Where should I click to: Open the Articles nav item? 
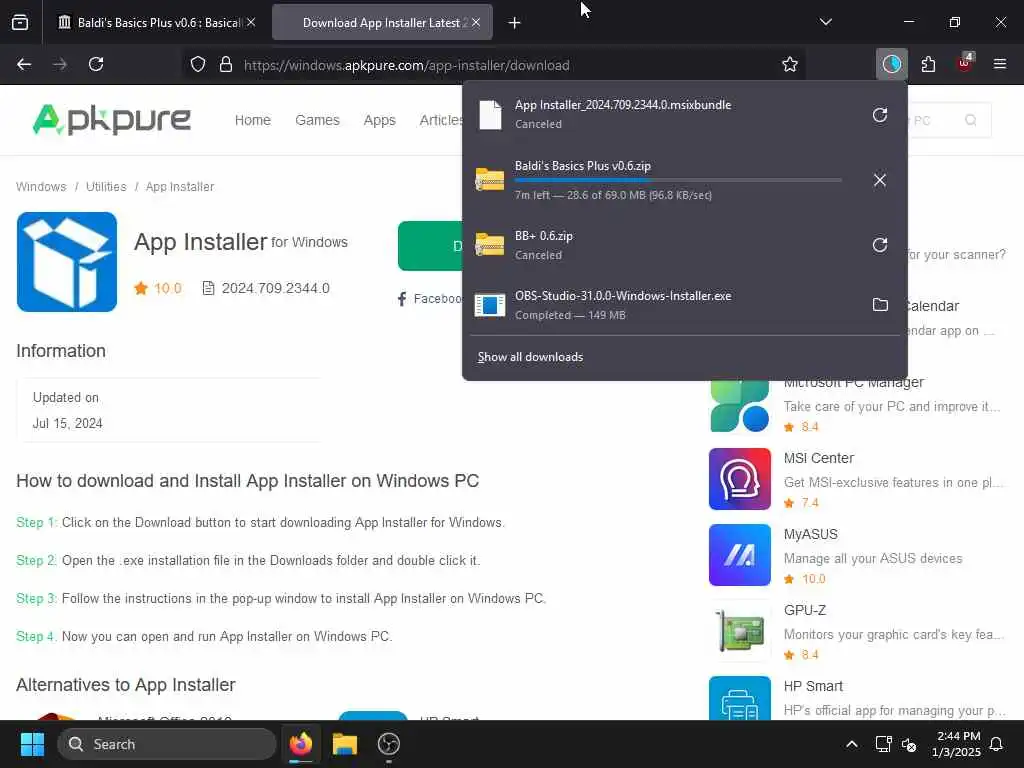[441, 120]
